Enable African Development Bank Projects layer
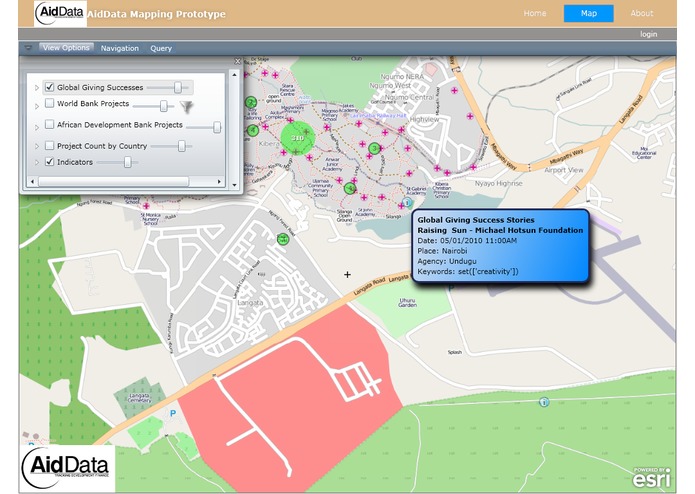 coord(50,124)
